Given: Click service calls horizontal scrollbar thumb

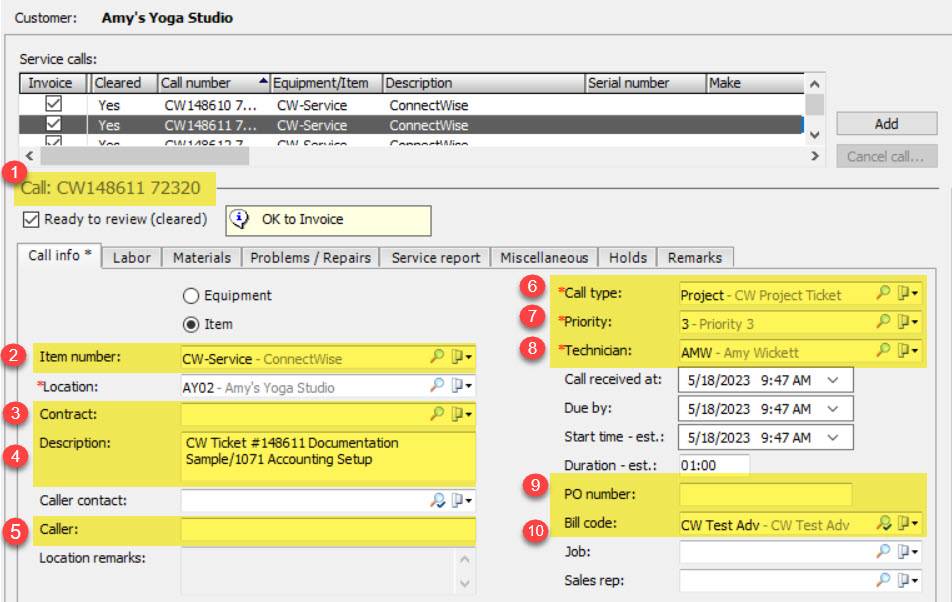Looking at the screenshot, I should 144,156.
